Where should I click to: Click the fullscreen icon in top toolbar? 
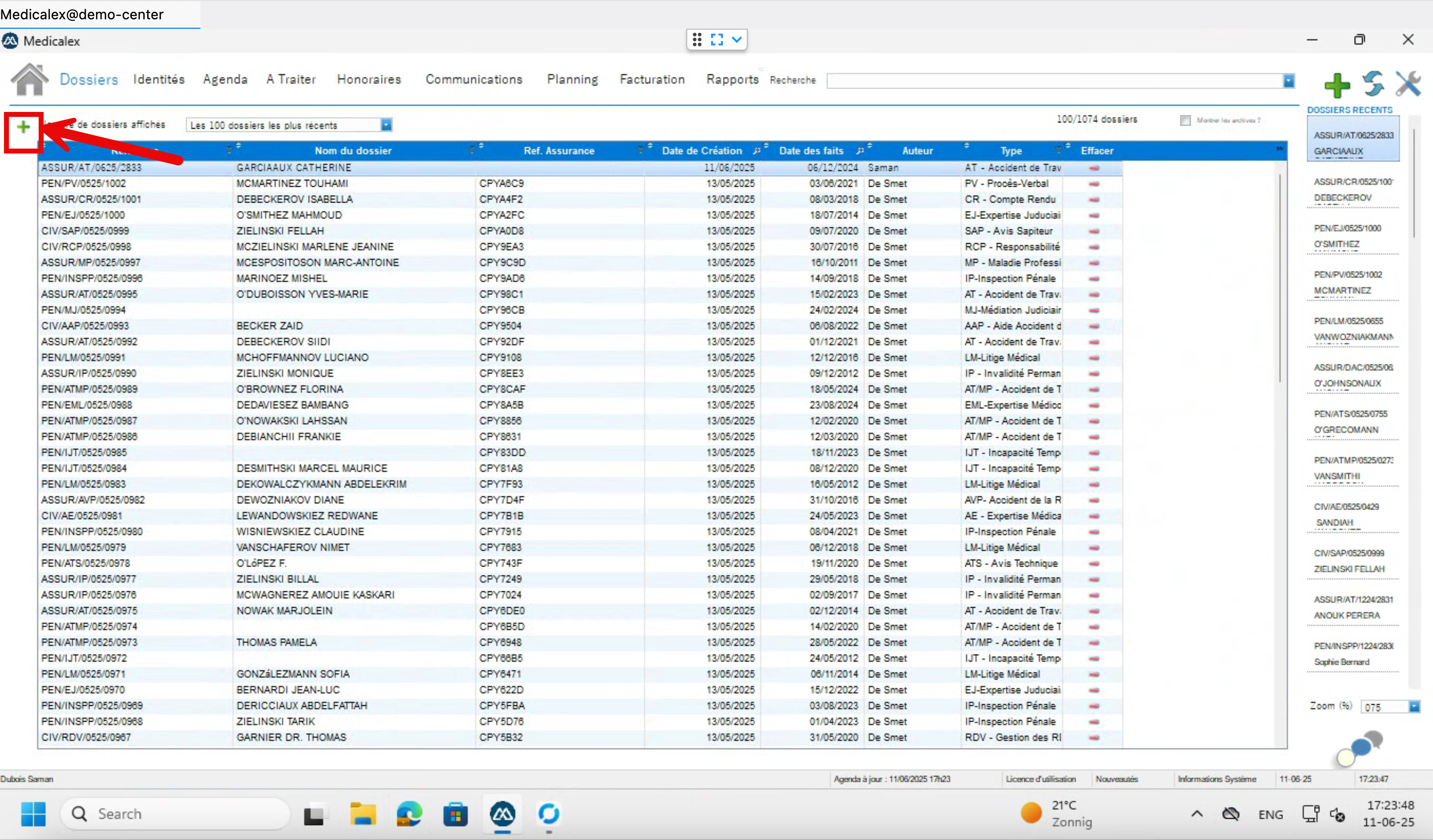pos(716,40)
